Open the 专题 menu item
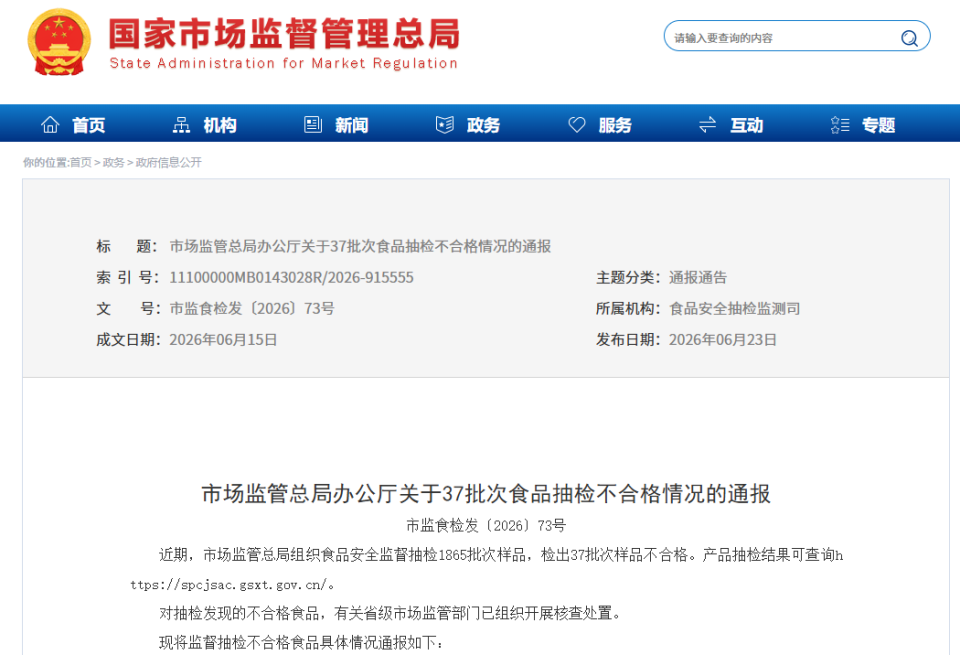Image resolution: width=960 pixels, height=655 pixels. point(879,125)
